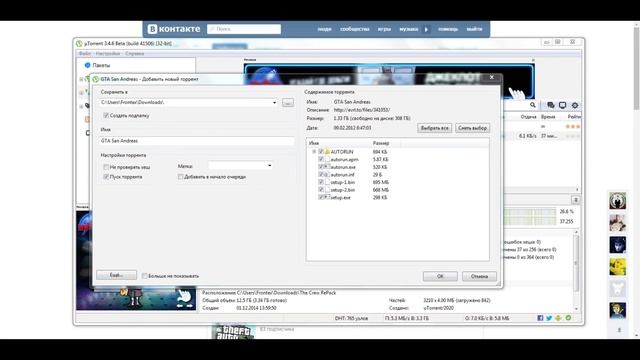The width and height of the screenshot is (640, 360).
Task: Click the VKontakte logo in the browser
Action: (174, 29)
